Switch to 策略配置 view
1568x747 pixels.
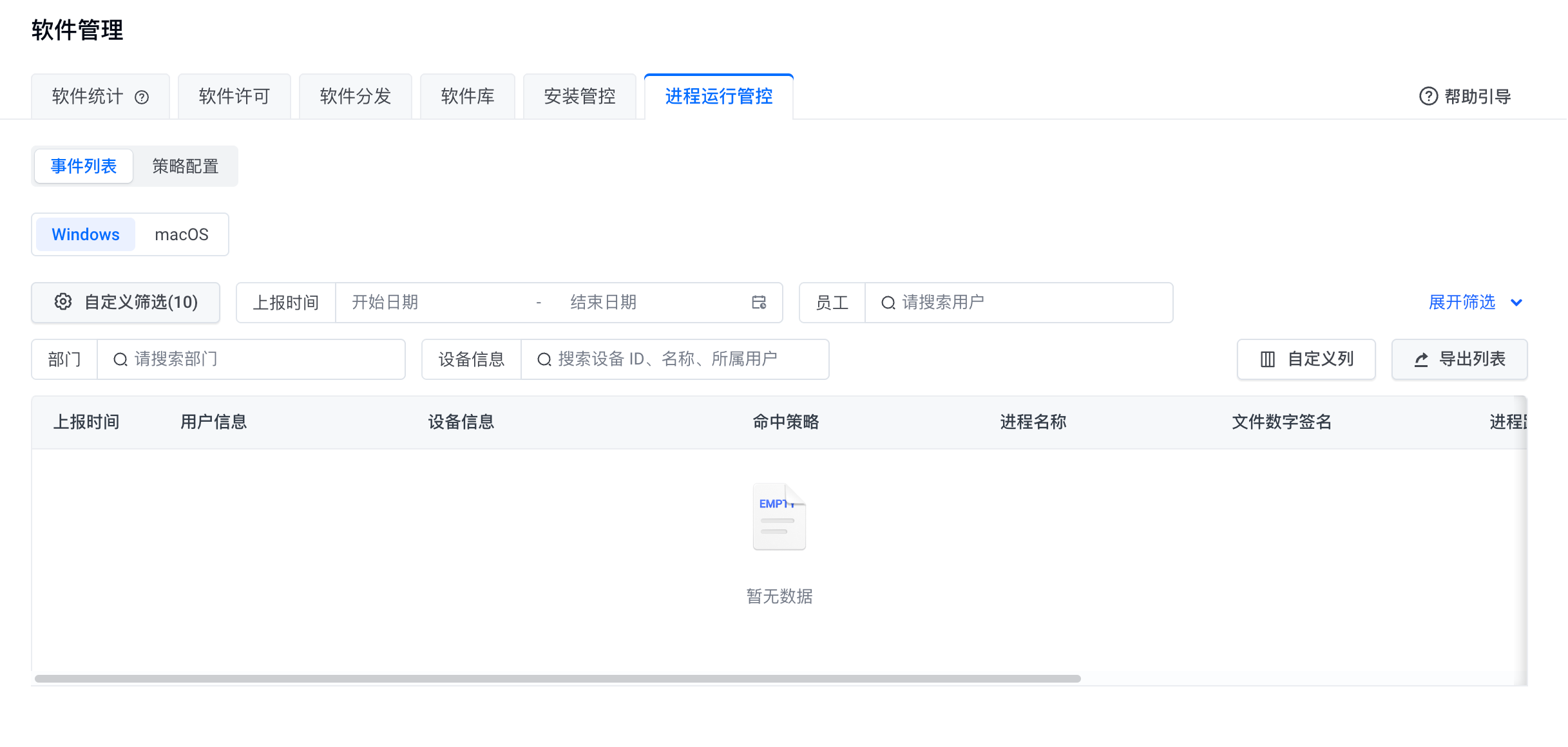[186, 166]
